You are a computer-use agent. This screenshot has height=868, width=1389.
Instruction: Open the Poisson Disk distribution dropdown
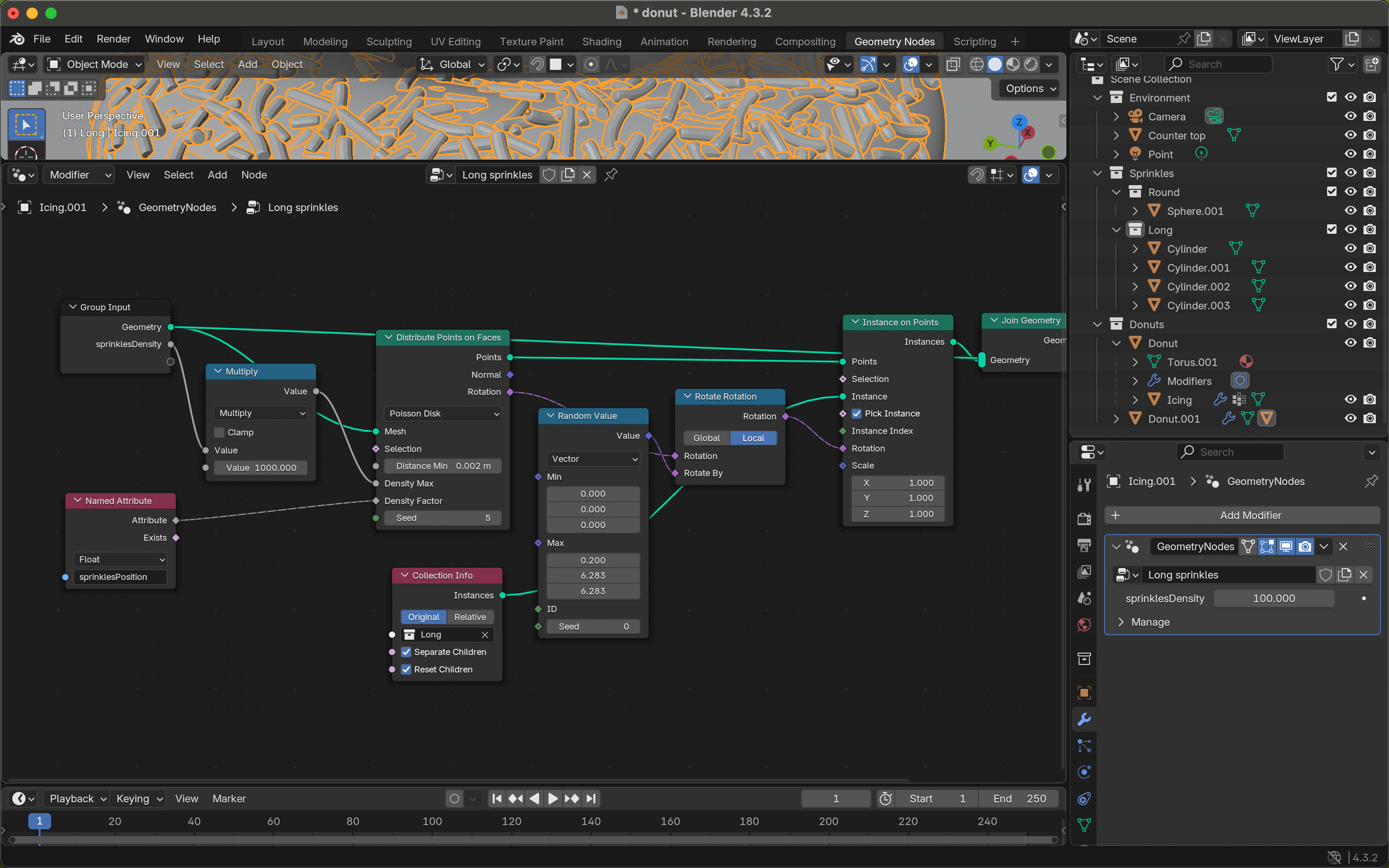click(443, 413)
